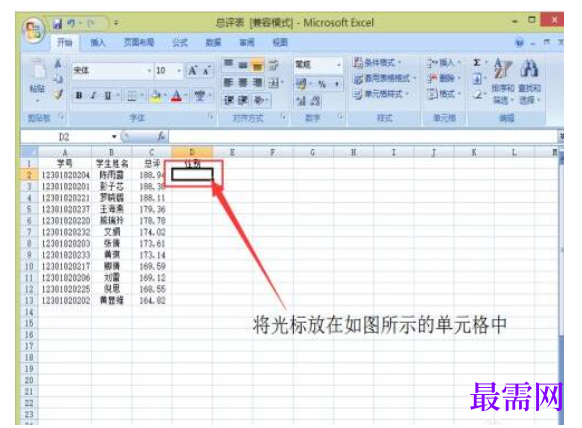The height and width of the screenshot is (428, 582).
Task: Click the Increase Font Size icon
Action: (x=192, y=71)
